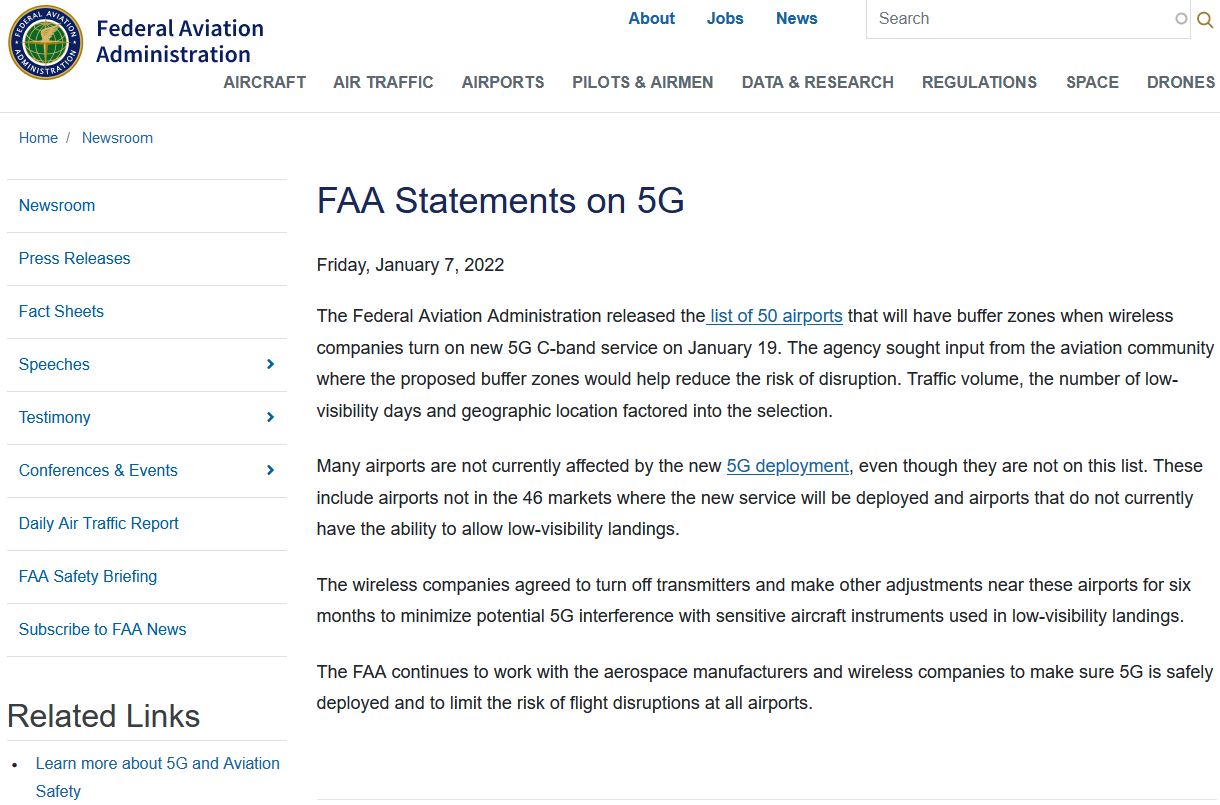Click the FAA seal logo
Viewport: 1220px width, 805px height.
point(46,42)
